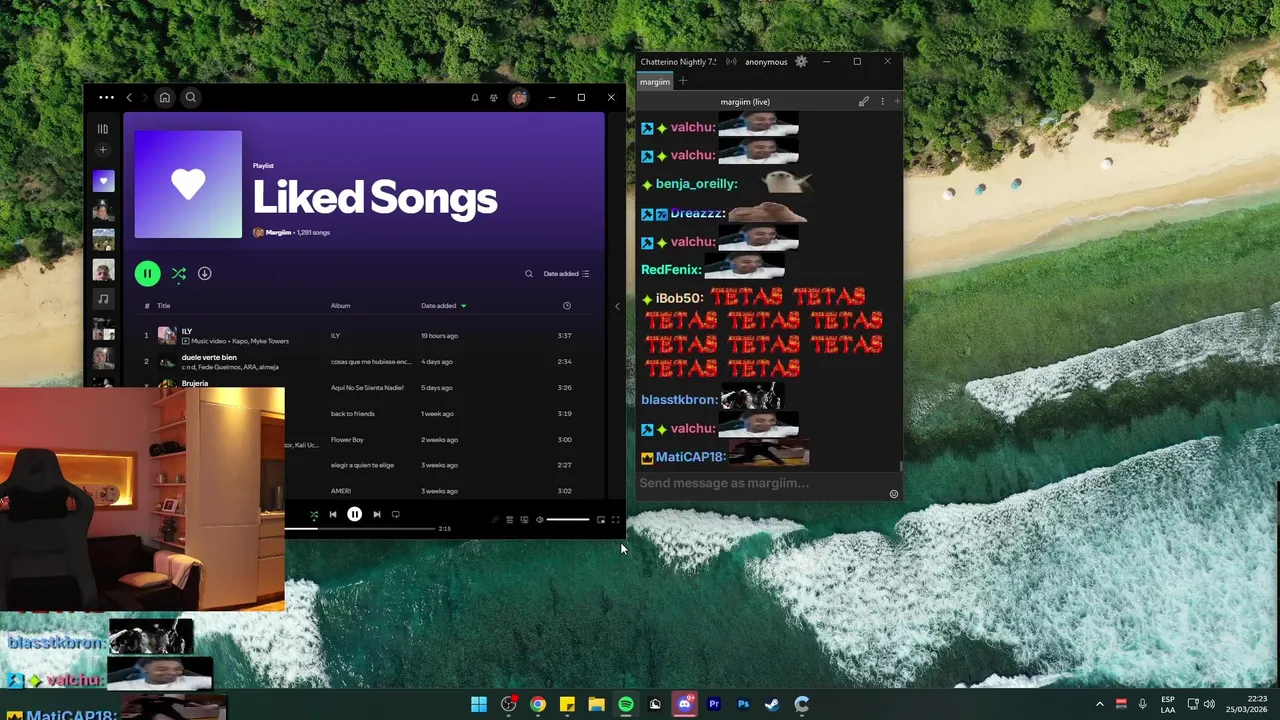1280x720 pixels.
Task: Open iBob50 username in Chatterino
Action: click(679, 298)
